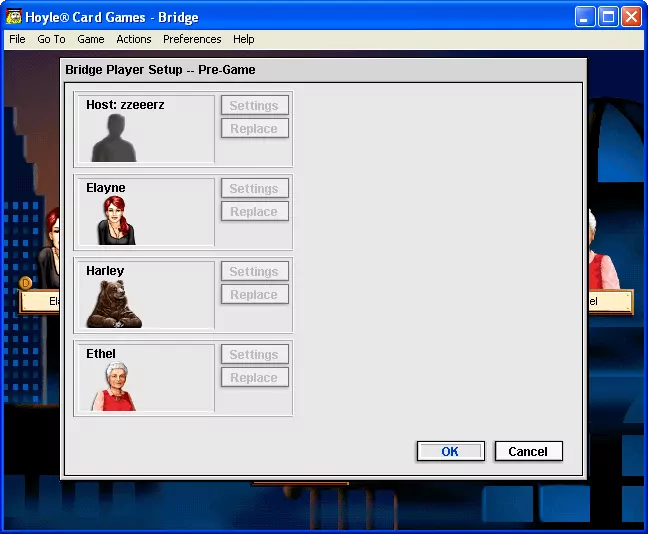648x534 pixels.
Task: Open Settings for Elayne
Action: pyautogui.click(x=255, y=188)
